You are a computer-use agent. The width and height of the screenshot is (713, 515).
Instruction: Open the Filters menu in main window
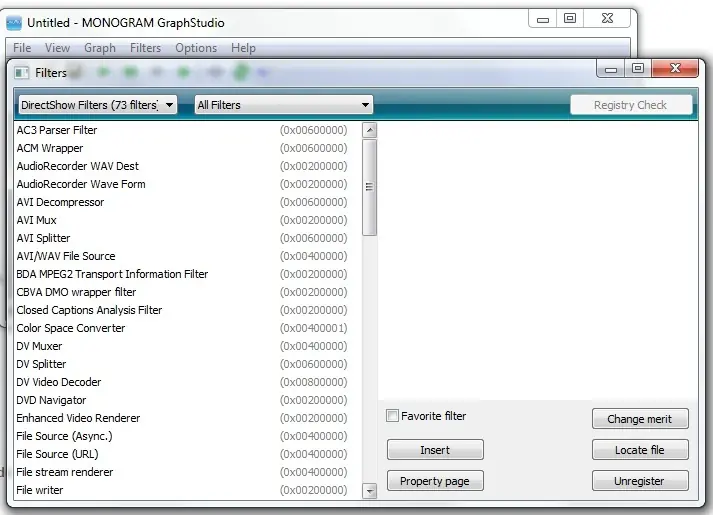(x=146, y=48)
